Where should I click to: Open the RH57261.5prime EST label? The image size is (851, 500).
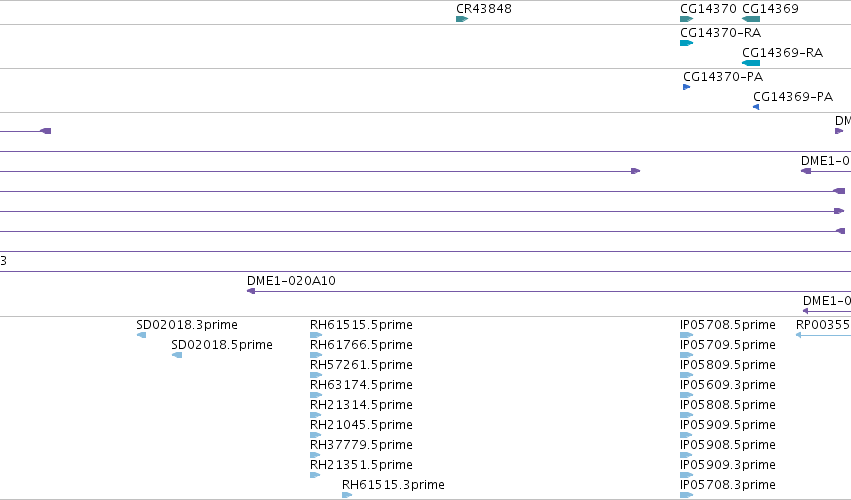361,365
